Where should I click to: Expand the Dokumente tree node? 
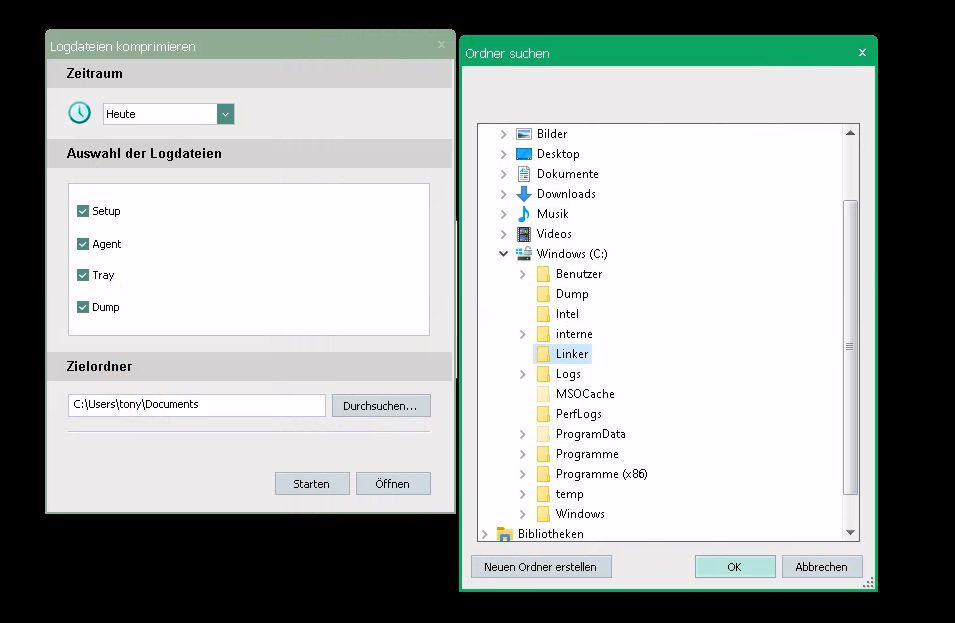504,174
